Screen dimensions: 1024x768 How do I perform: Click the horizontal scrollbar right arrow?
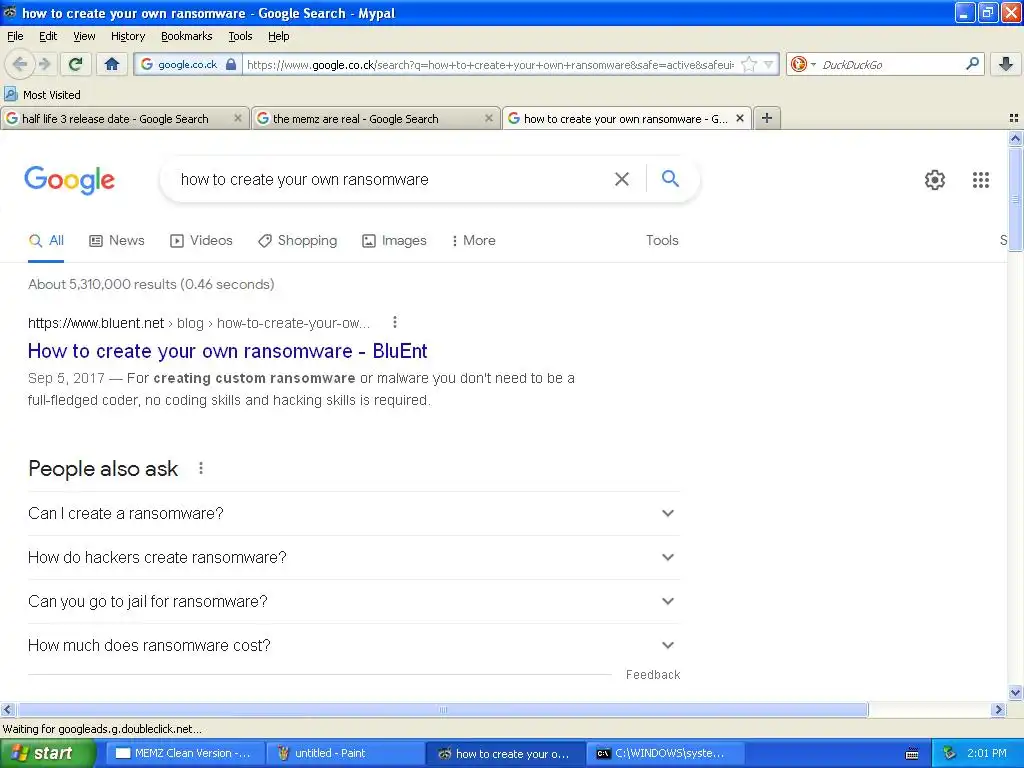coord(998,709)
